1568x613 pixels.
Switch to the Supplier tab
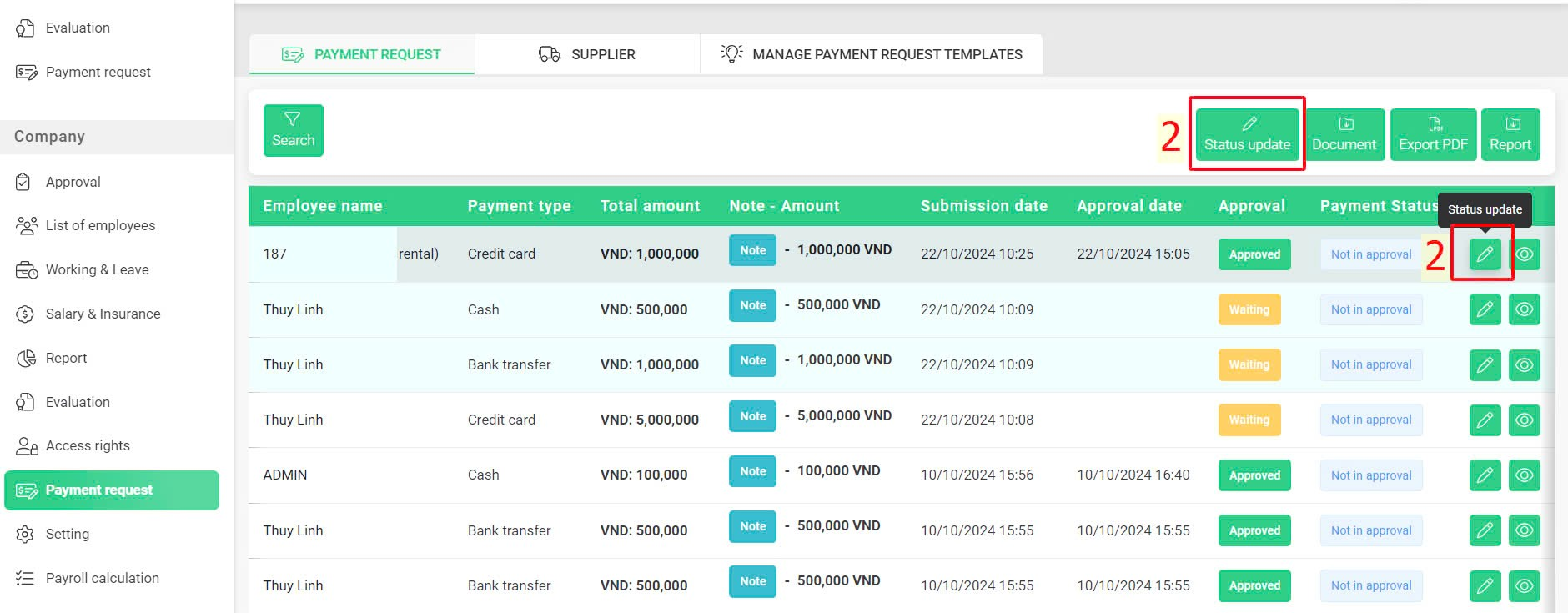tap(587, 54)
